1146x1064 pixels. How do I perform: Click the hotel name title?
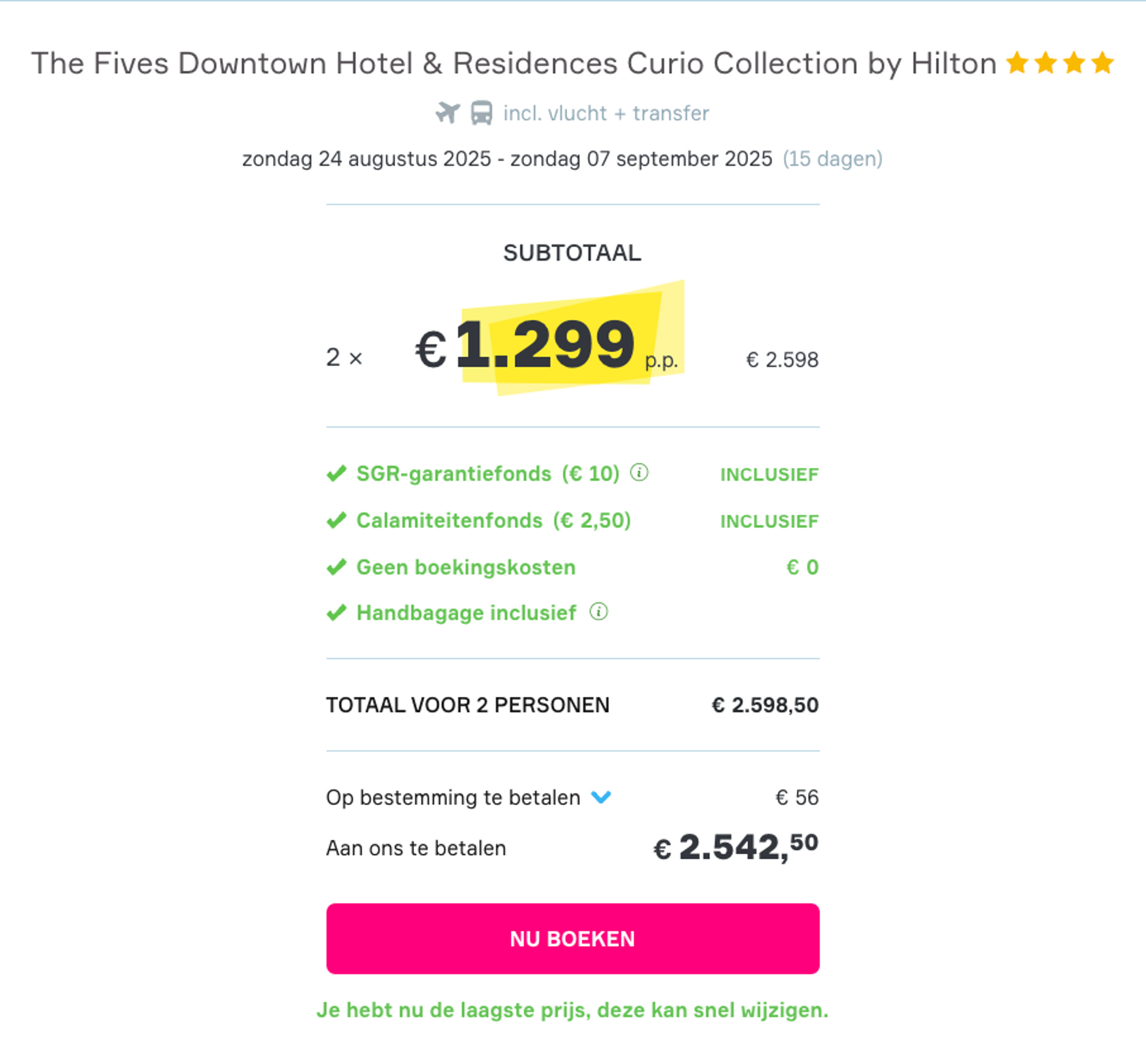click(513, 63)
